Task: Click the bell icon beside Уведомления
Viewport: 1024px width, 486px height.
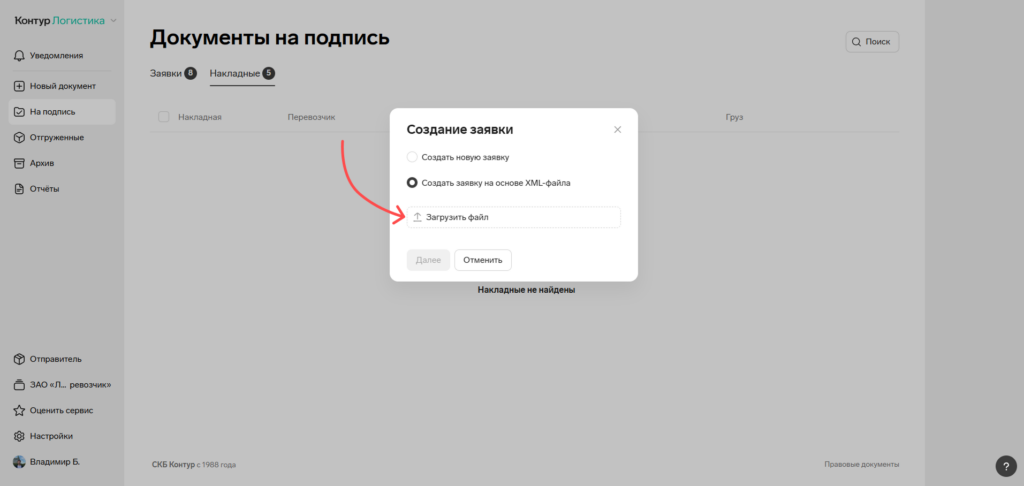Action: tap(20, 56)
